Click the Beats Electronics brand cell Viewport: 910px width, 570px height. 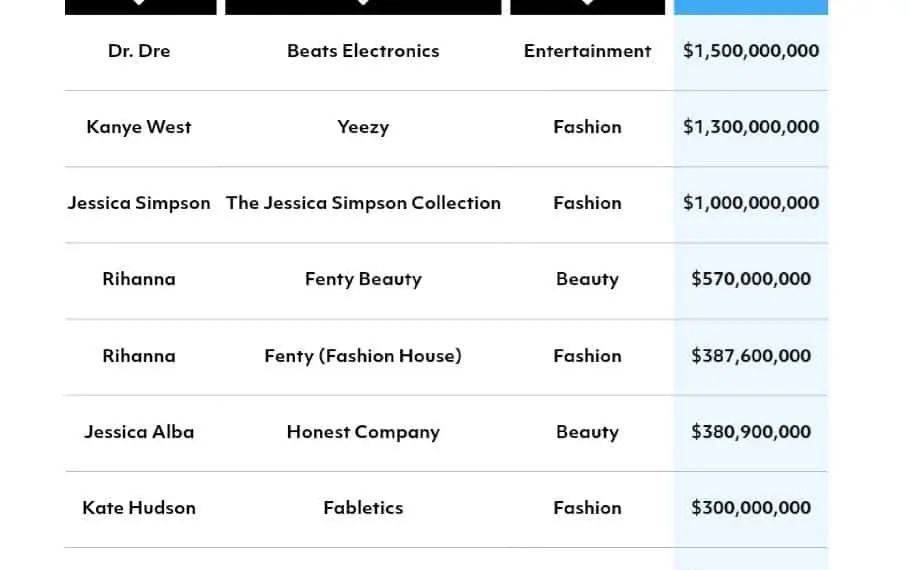tap(363, 51)
